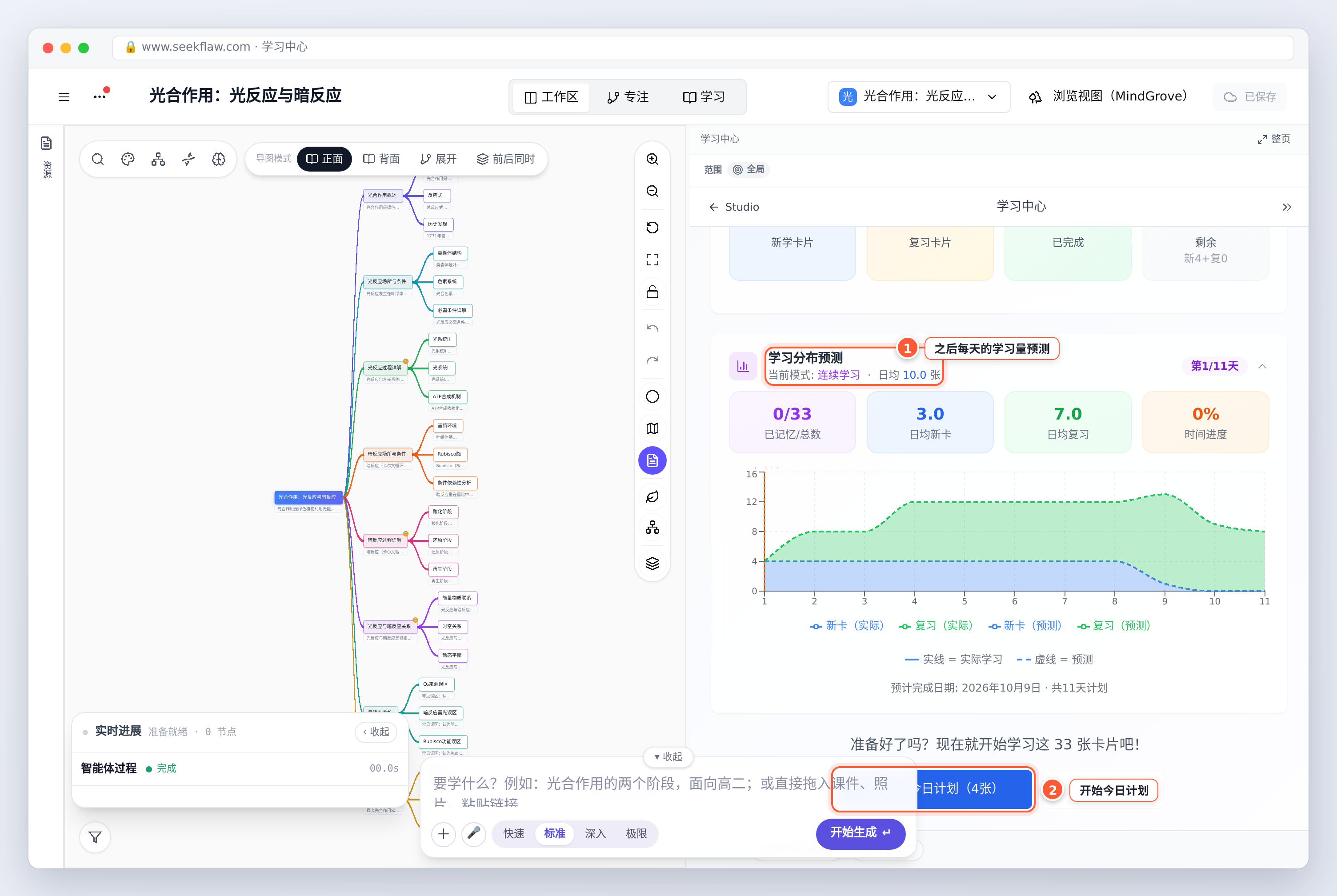The image size is (1337, 896).
Task: Click the filter funnel icon
Action: tap(96, 837)
